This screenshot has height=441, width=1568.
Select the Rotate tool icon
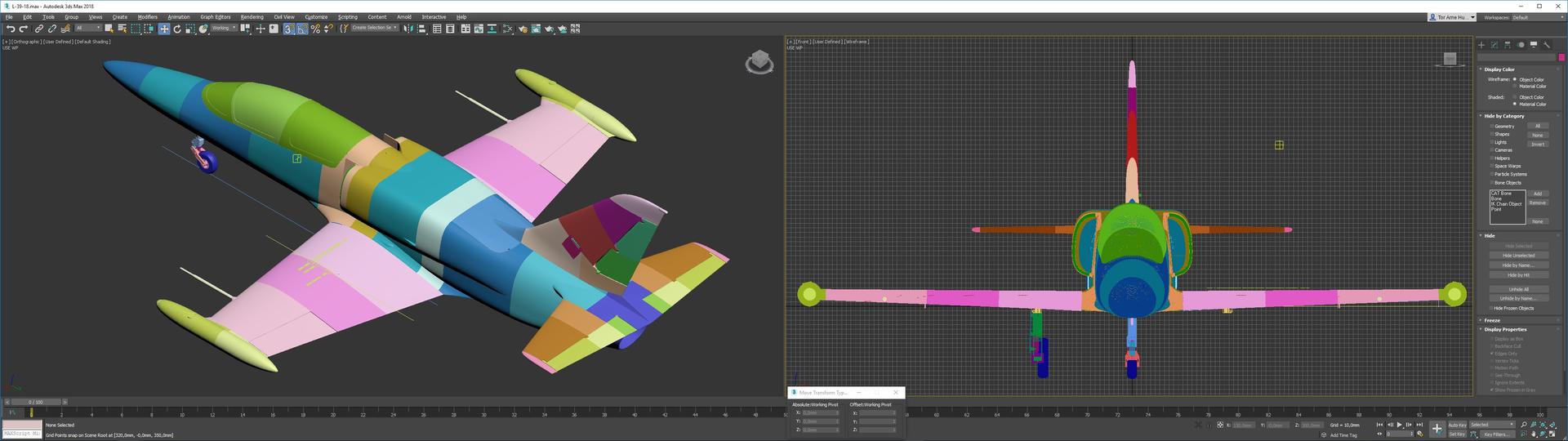[177, 29]
